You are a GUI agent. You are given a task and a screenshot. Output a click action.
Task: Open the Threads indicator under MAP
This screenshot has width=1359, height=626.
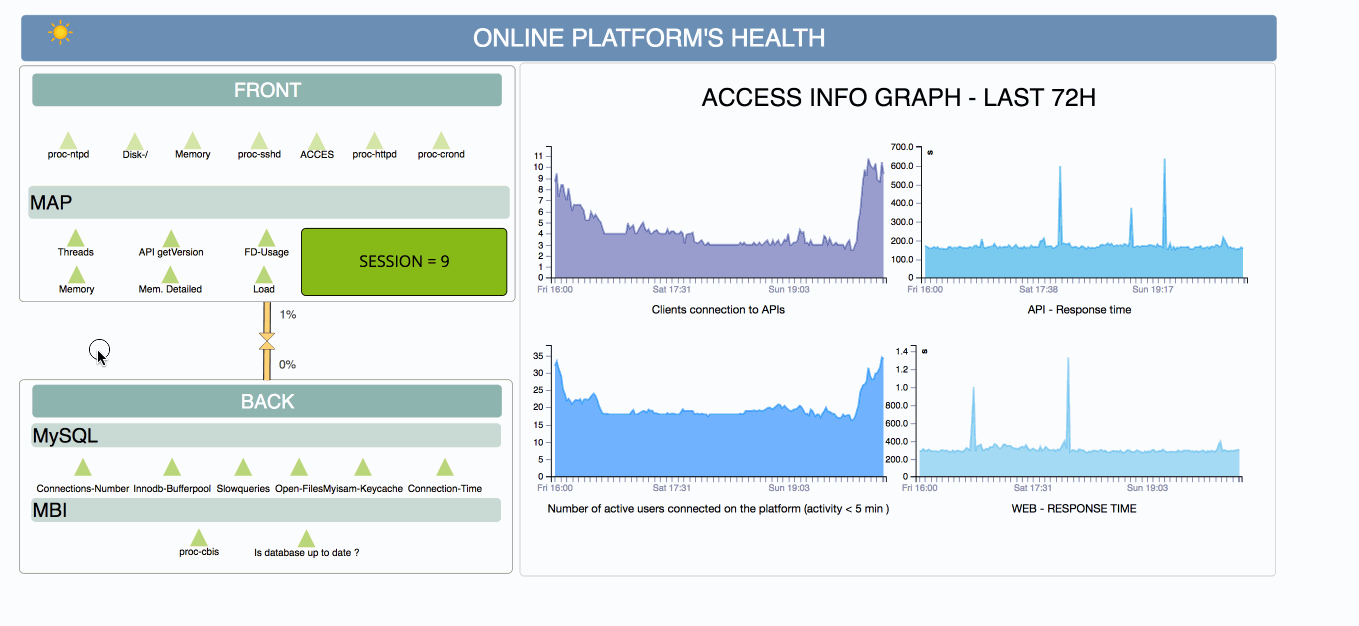point(75,238)
